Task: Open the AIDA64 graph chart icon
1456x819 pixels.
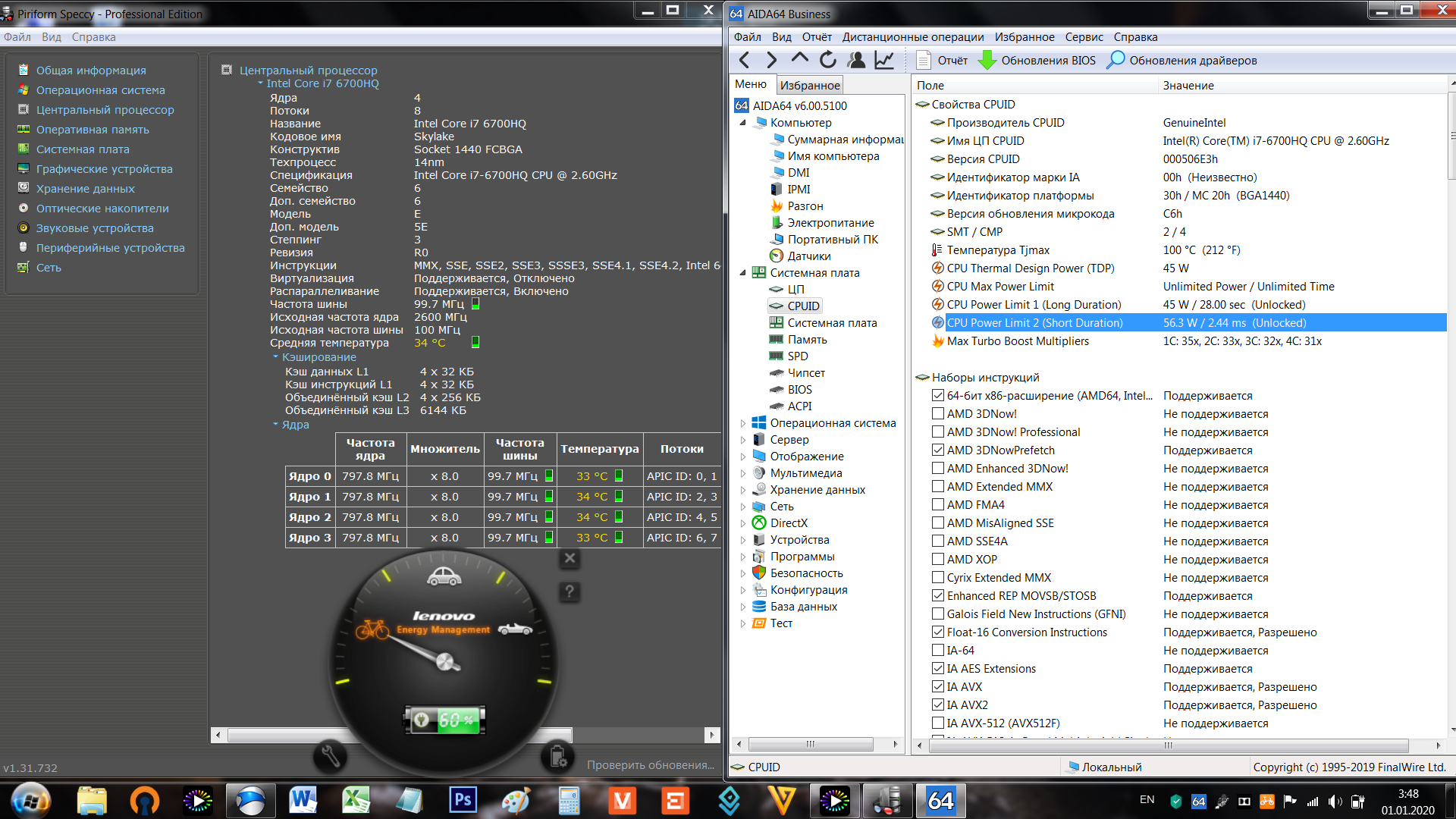Action: pos(884,60)
